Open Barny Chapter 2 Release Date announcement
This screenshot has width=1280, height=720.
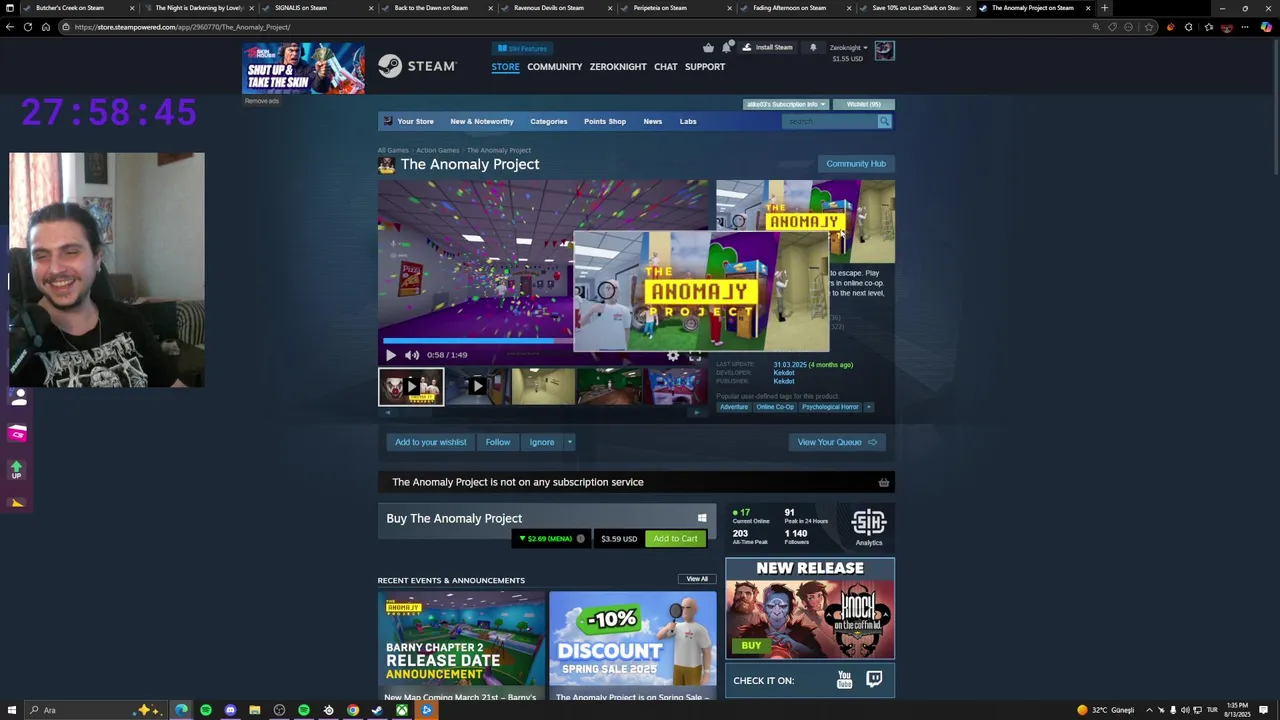click(461, 645)
